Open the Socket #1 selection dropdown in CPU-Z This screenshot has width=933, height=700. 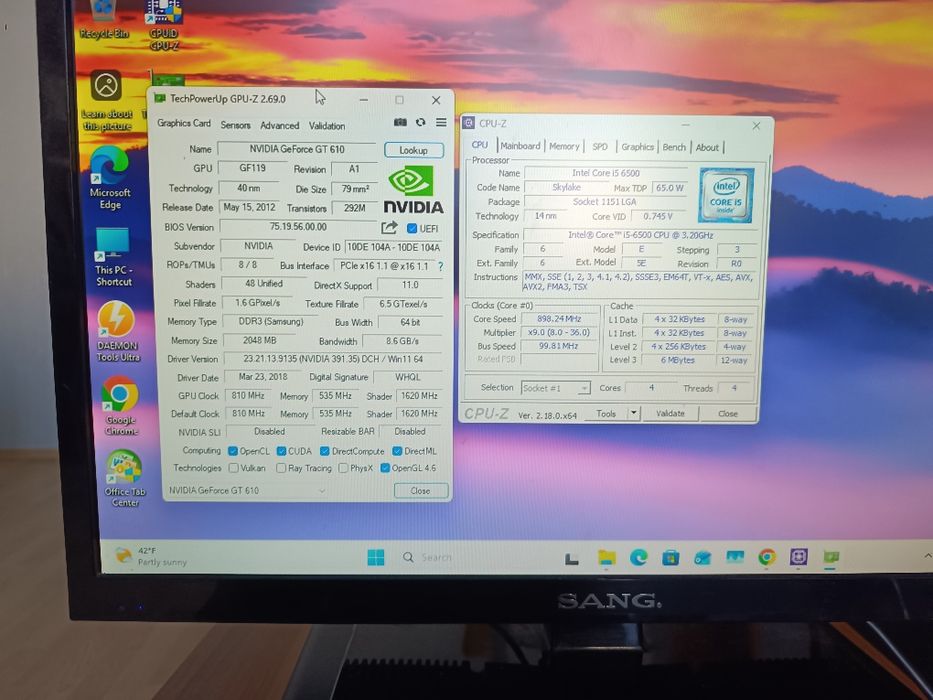(555, 388)
